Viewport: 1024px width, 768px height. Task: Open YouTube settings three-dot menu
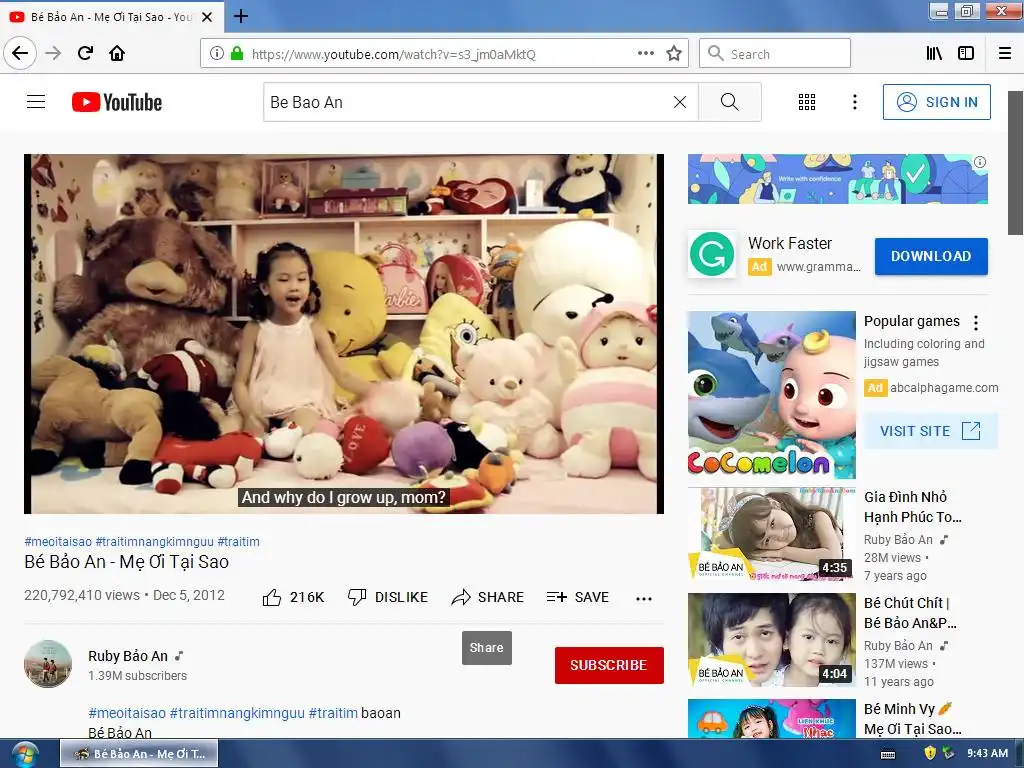(855, 102)
